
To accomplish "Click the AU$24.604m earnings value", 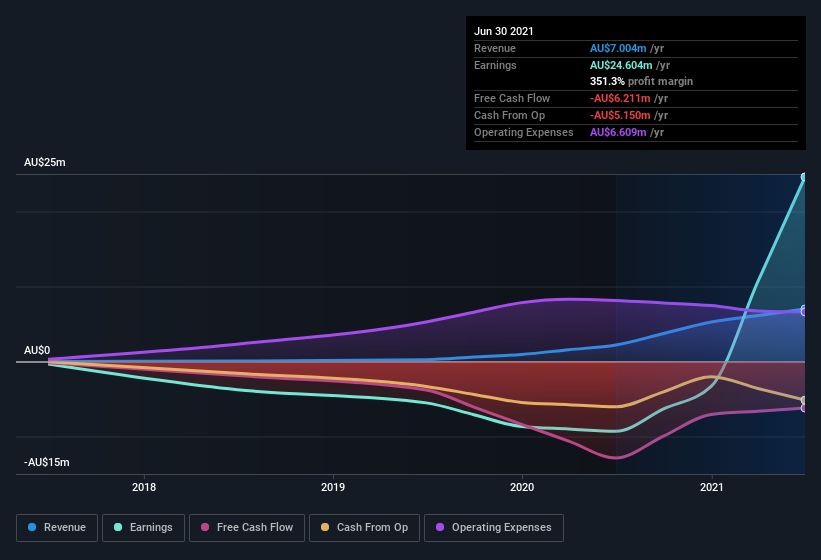I will [x=621, y=65].
